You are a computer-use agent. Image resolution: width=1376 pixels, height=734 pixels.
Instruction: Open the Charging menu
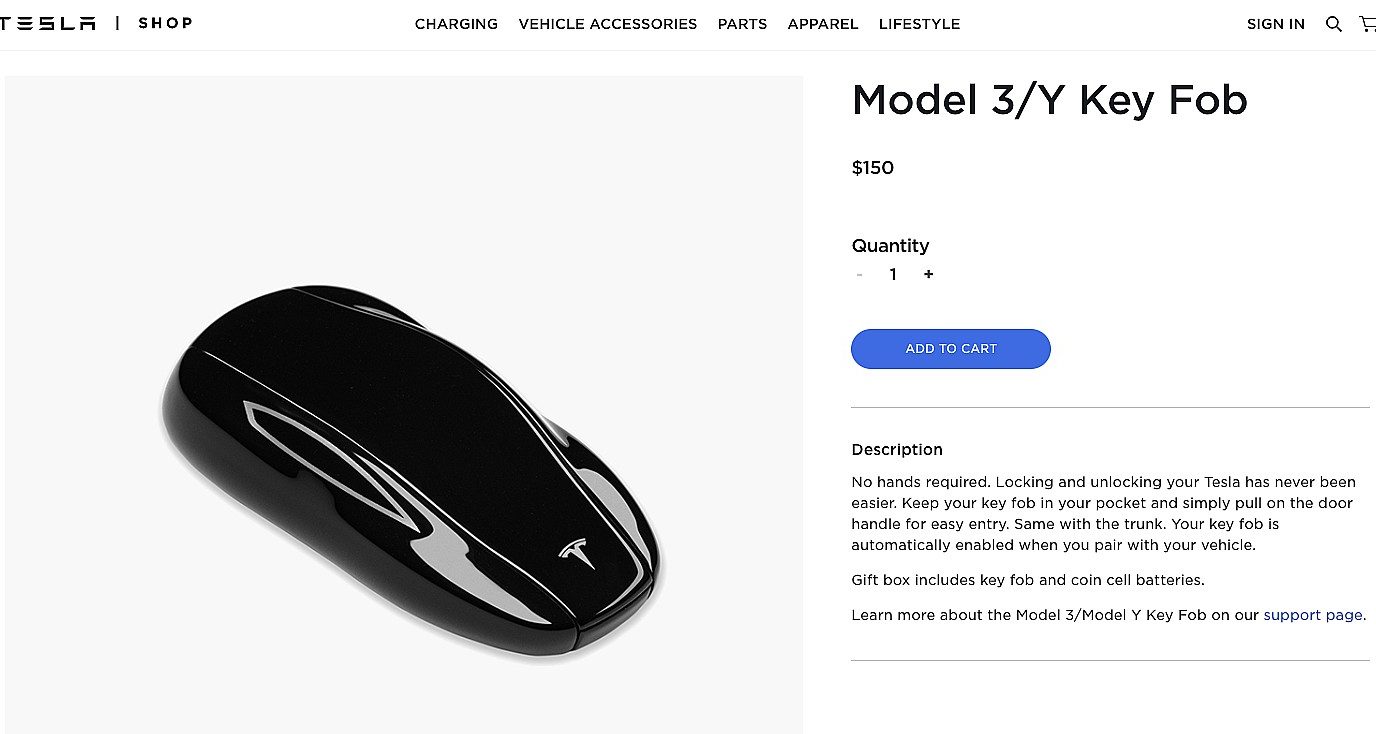tap(456, 24)
